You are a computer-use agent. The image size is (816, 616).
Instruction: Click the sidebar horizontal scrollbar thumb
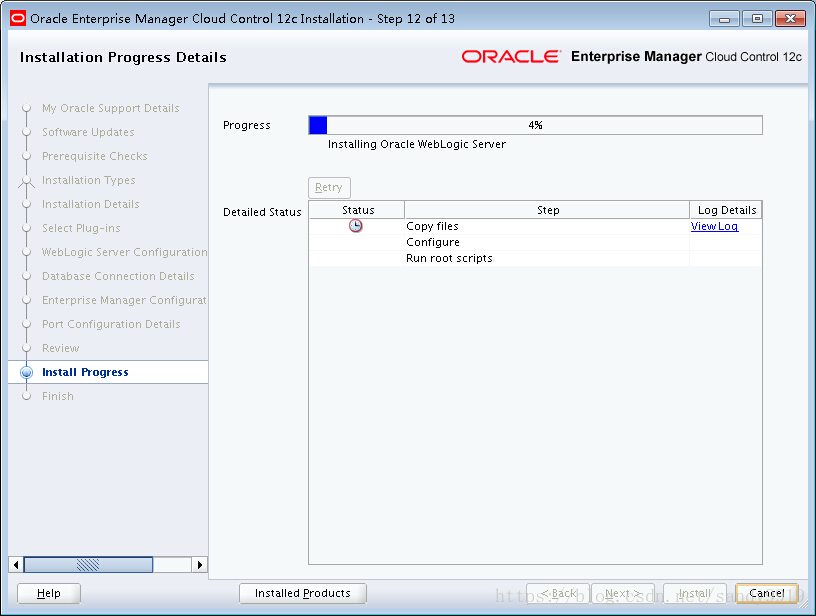[x=88, y=564]
